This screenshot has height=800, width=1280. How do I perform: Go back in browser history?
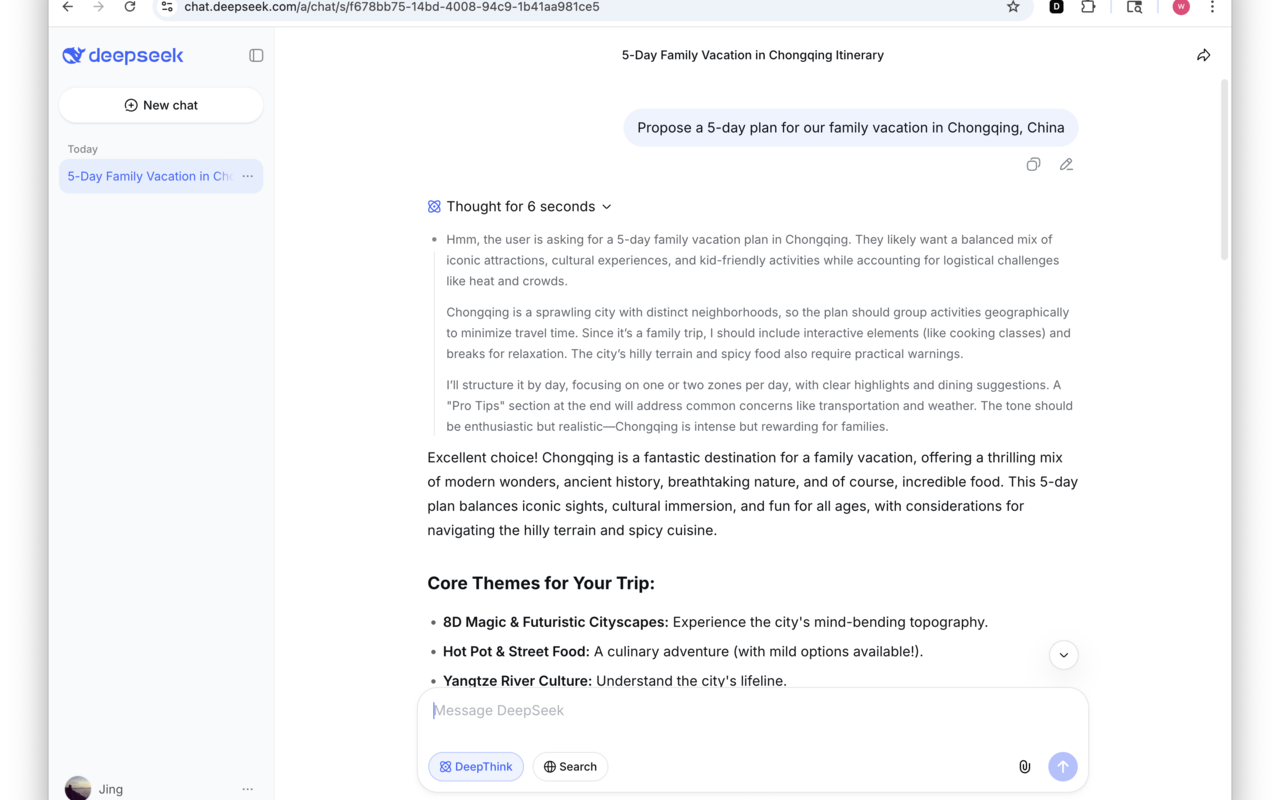coord(67,7)
